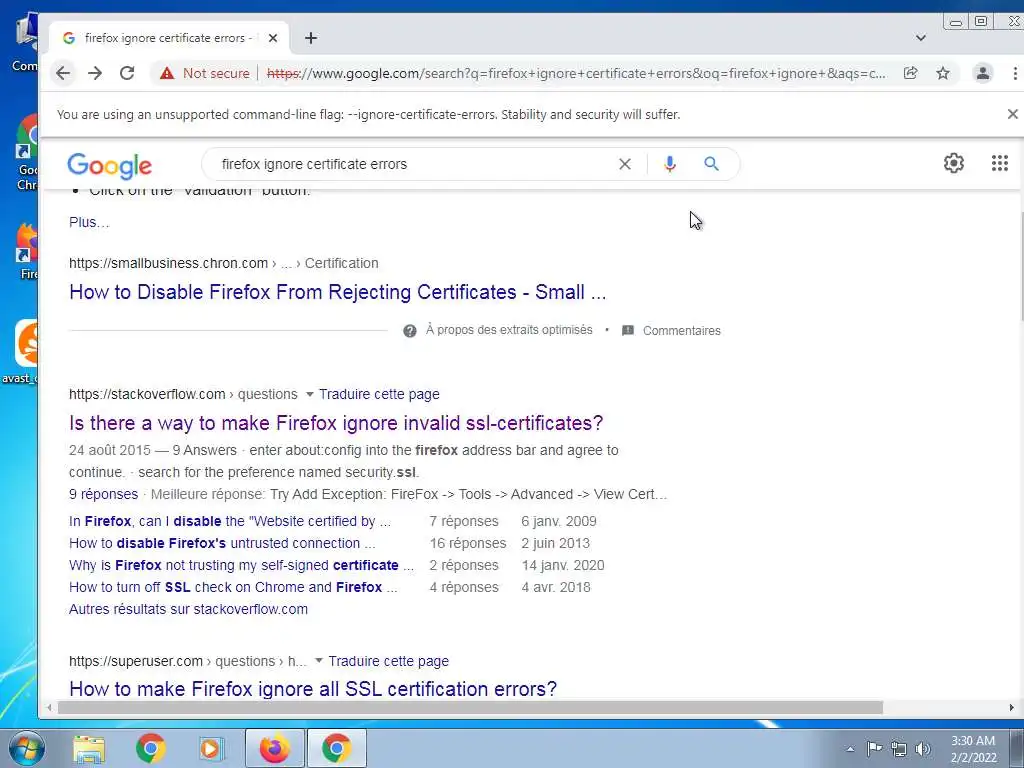The image size is (1024, 768).
Task: Click the 6 janv. 2009 date text
Action: tap(559, 521)
